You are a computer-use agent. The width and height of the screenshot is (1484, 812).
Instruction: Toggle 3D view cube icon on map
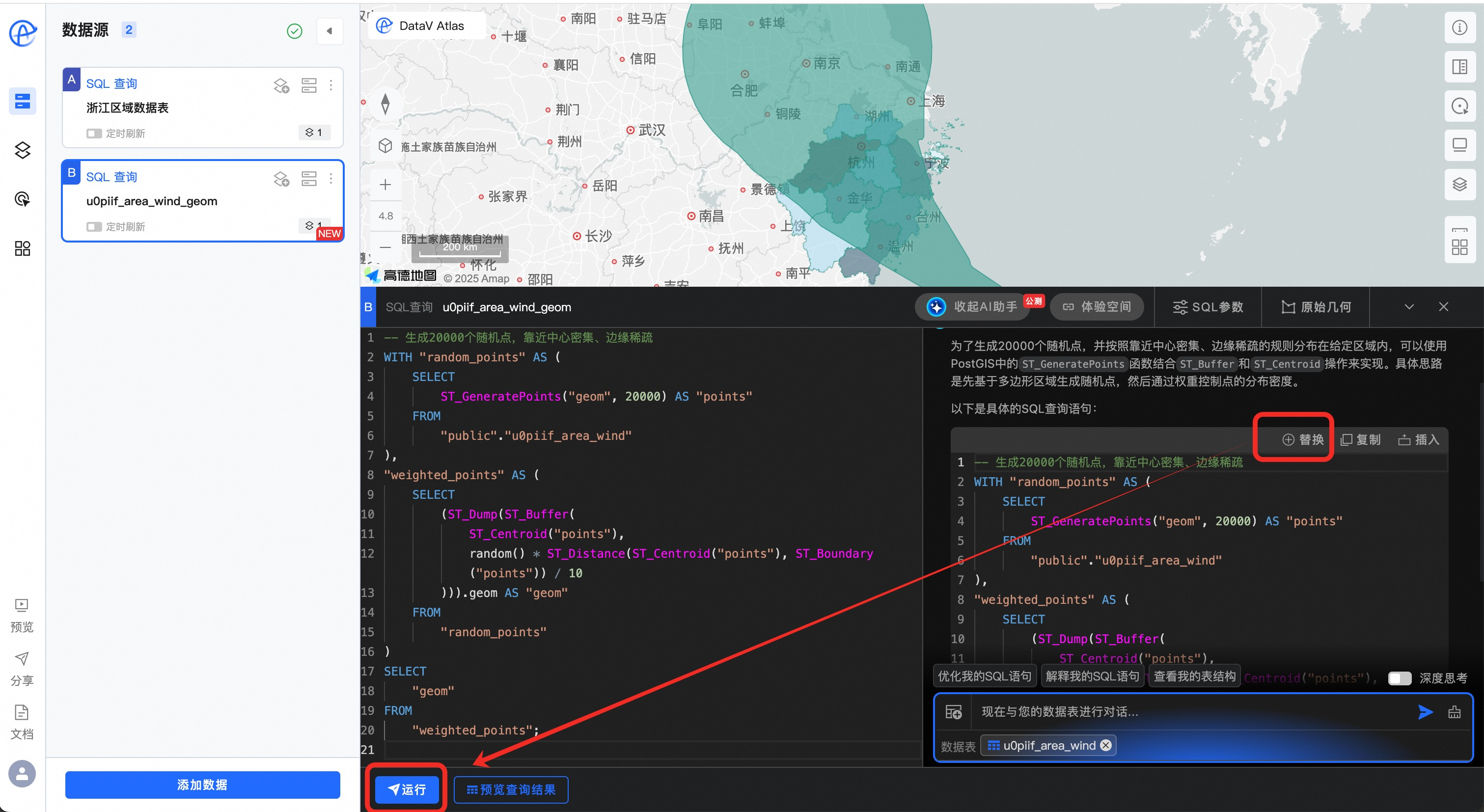pyautogui.click(x=385, y=146)
